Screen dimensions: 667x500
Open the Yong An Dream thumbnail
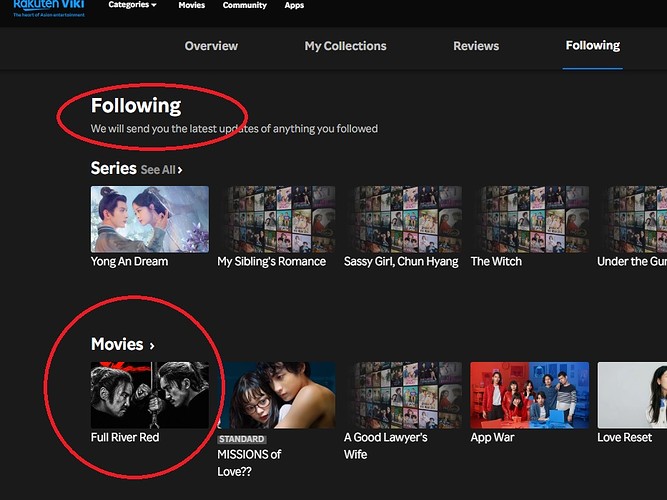pos(150,219)
